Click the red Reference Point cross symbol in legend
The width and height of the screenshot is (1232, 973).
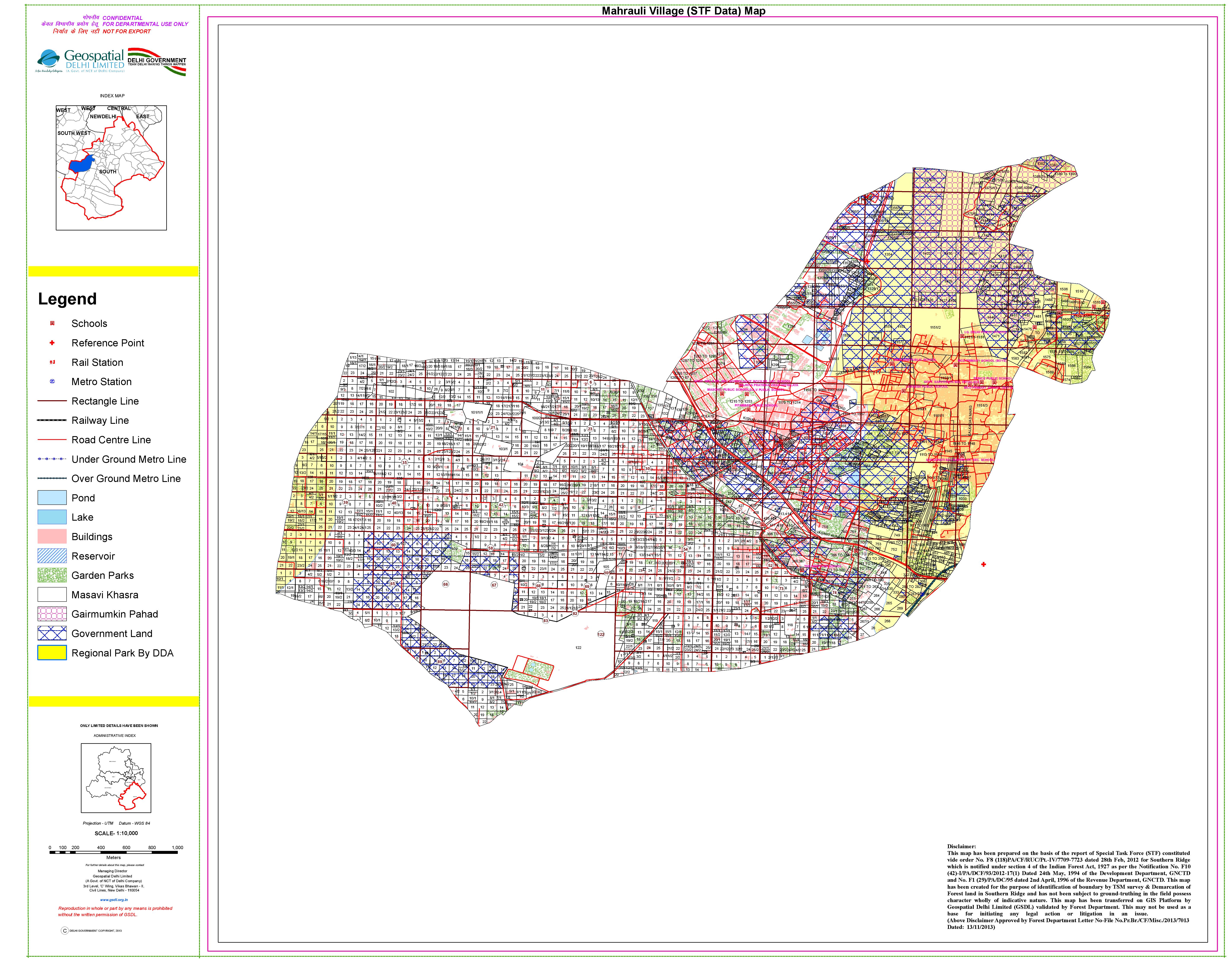(x=52, y=343)
